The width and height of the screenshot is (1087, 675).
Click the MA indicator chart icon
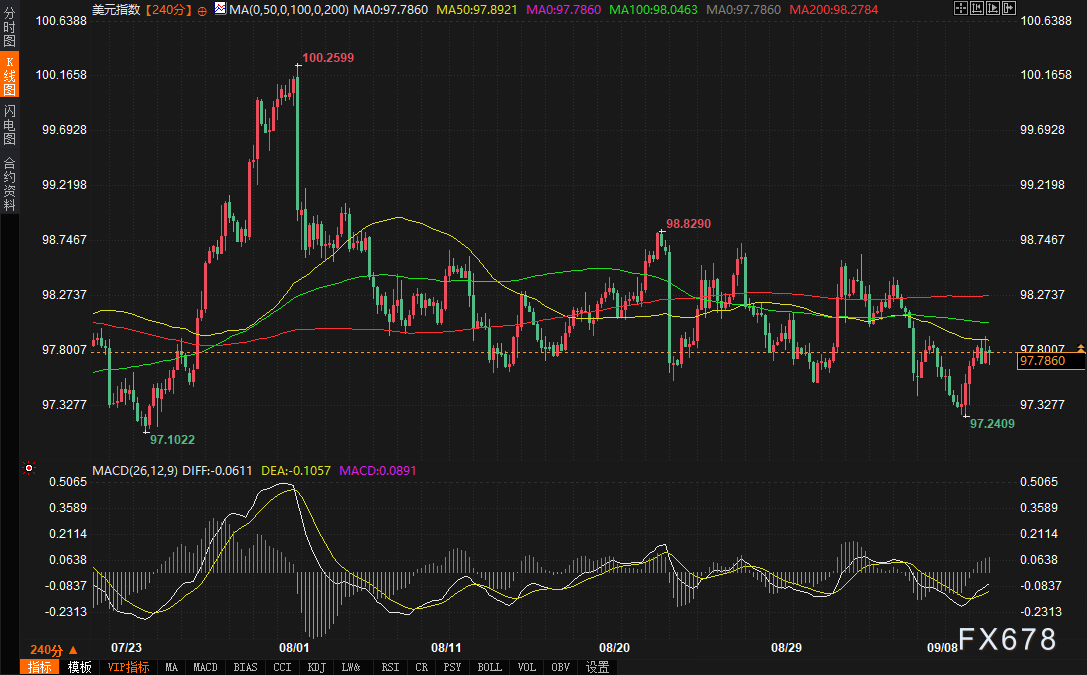tap(219, 8)
